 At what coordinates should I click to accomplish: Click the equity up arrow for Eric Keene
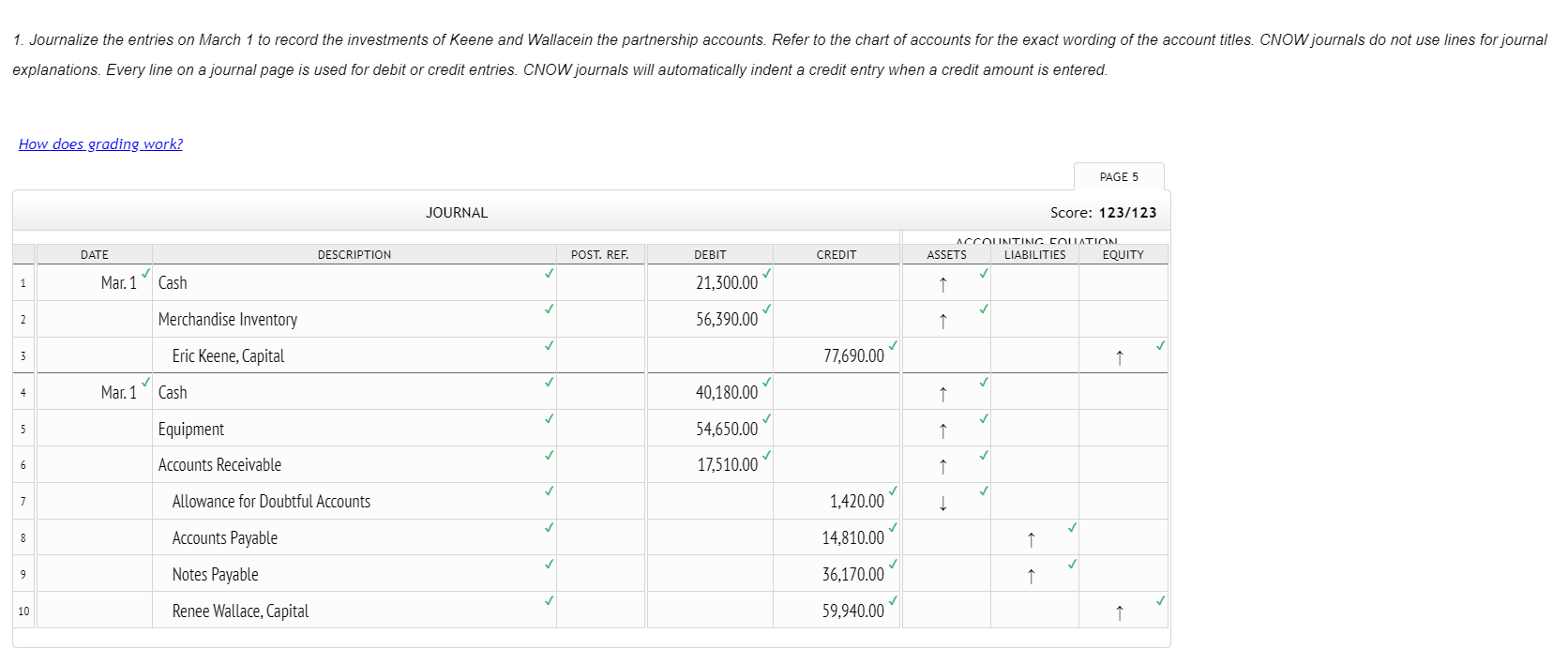pyautogui.click(x=1119, y=357)
